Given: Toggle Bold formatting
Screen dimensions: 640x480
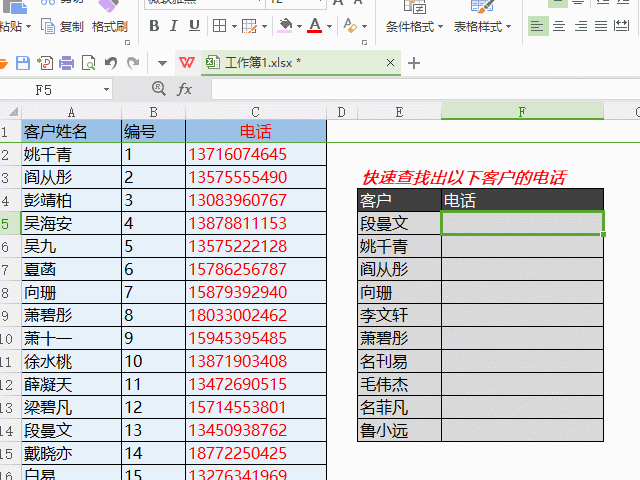Looking at the screenshot, I should pos(154,26).
